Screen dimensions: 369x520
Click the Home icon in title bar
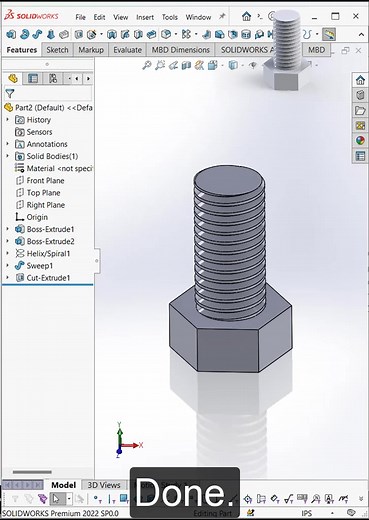pos(246,16)
